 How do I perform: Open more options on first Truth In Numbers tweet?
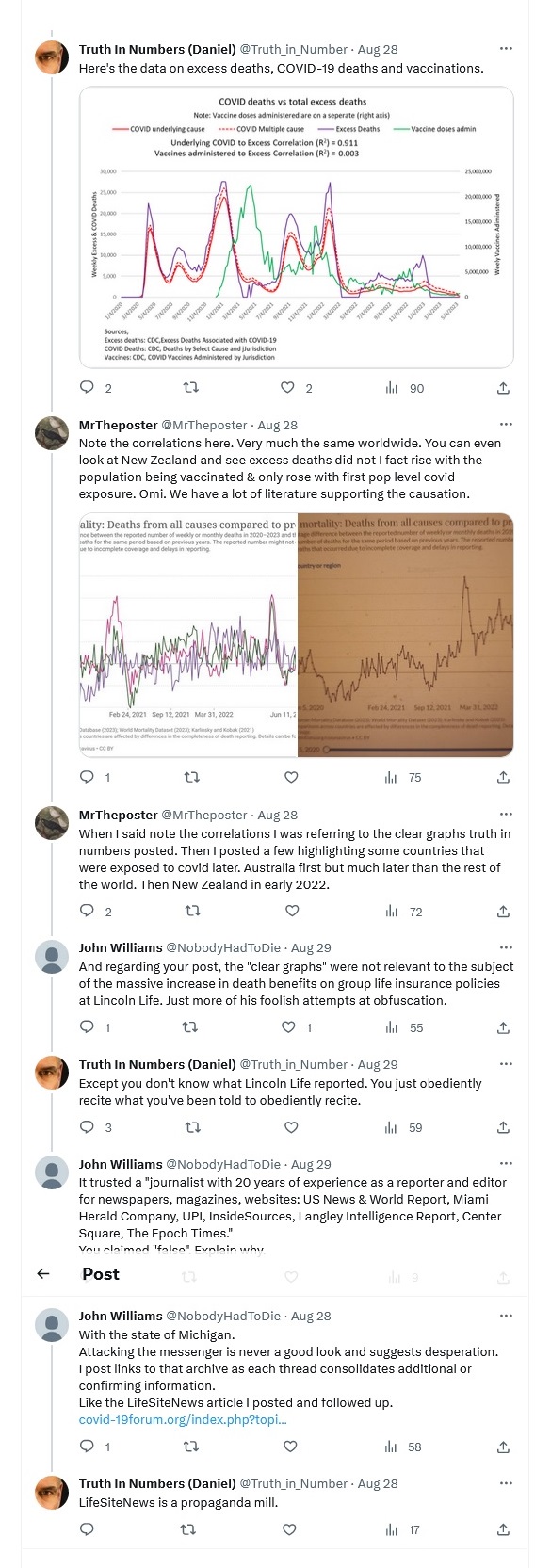tap(506, 48)
